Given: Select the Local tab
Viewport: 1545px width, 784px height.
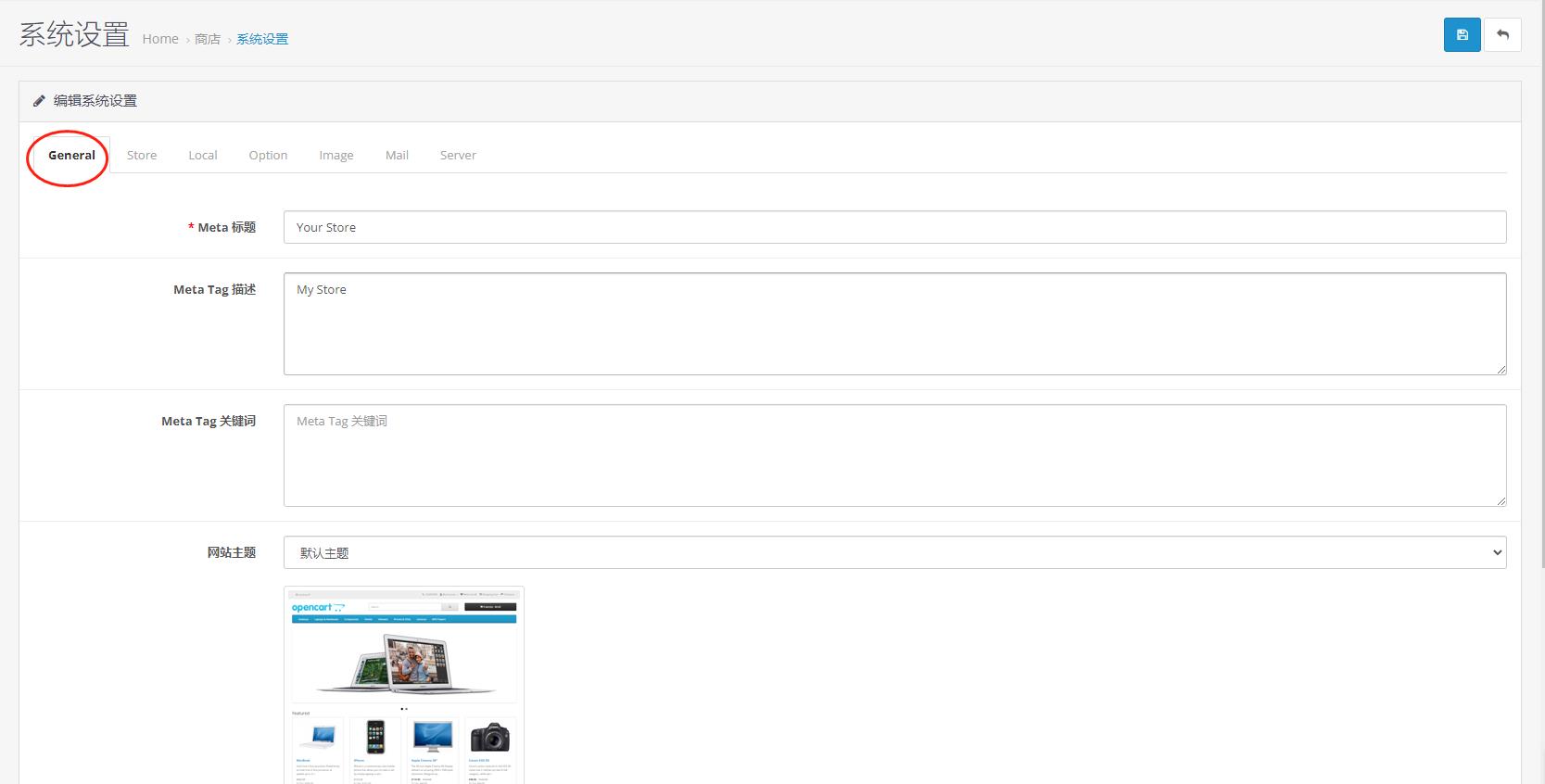Looking at the screenshot, I should (203, 155).
